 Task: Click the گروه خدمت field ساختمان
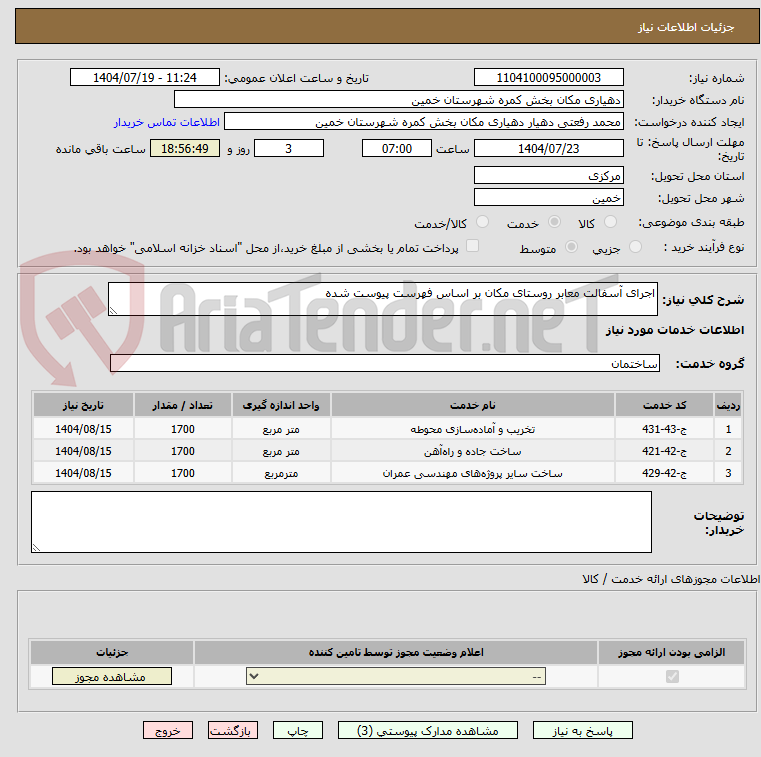pyautogui.click(x=385, y=363)
